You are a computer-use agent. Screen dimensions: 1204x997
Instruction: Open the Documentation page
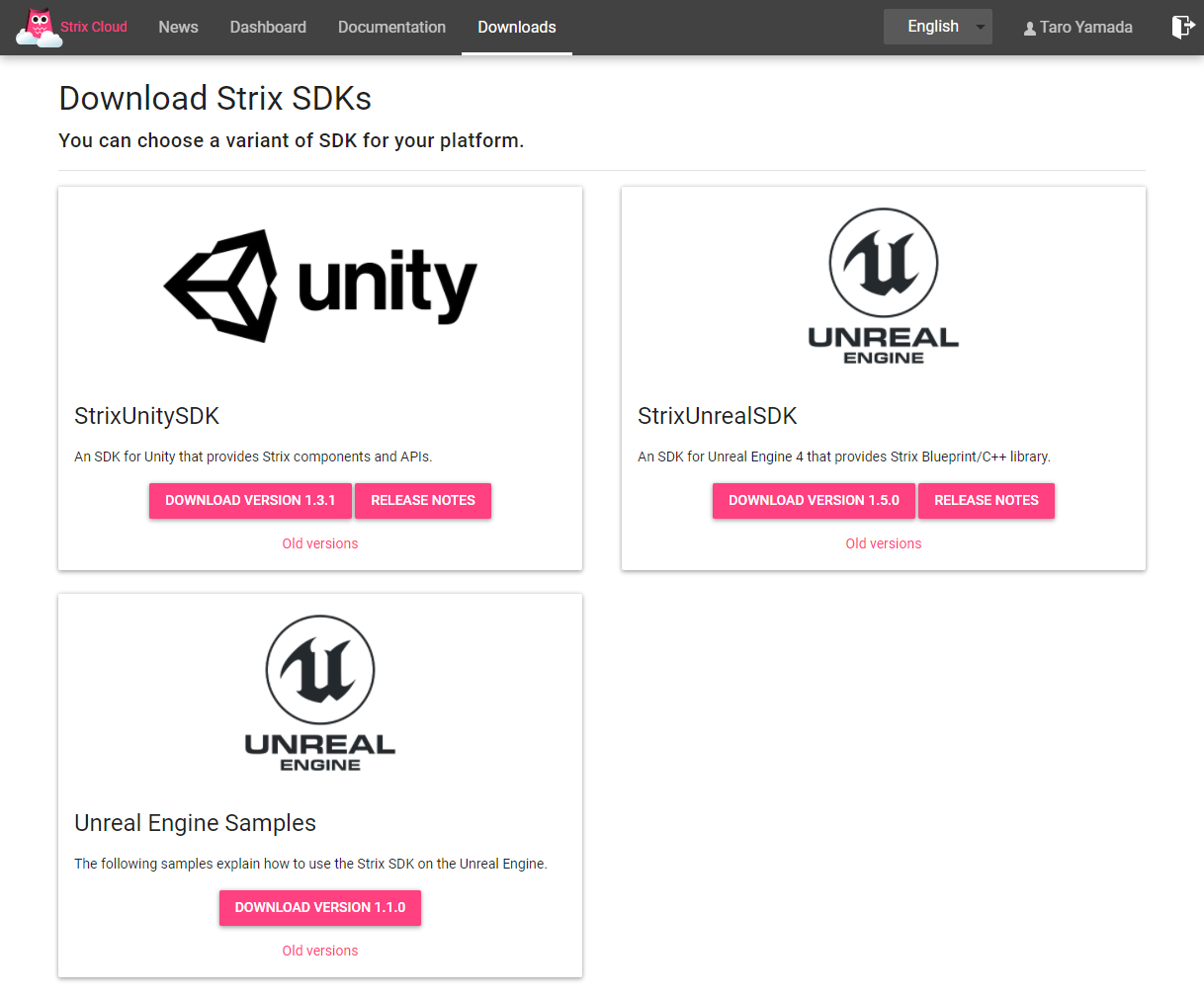[391, 27]
